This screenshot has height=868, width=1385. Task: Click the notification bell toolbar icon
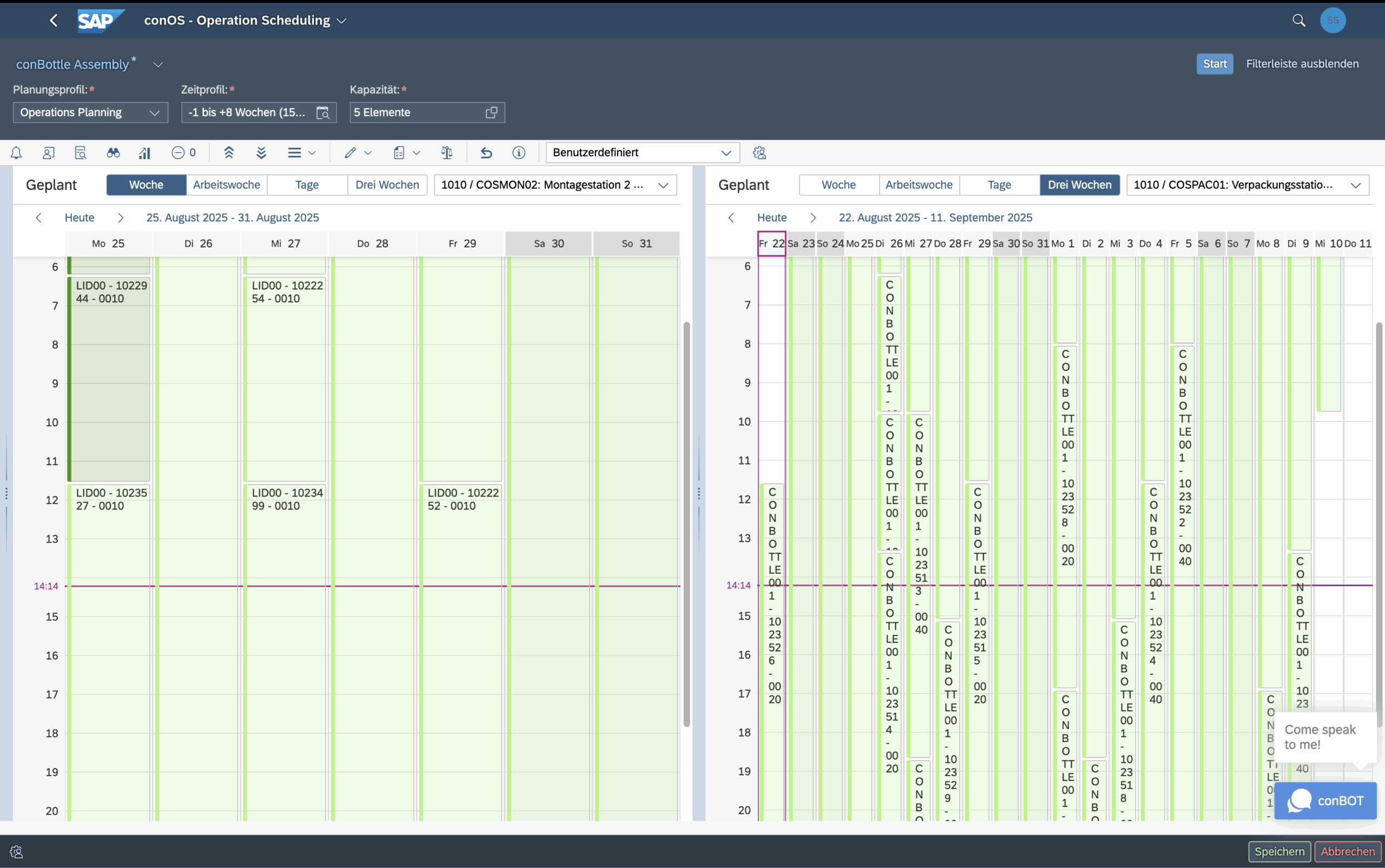[16, 153]
